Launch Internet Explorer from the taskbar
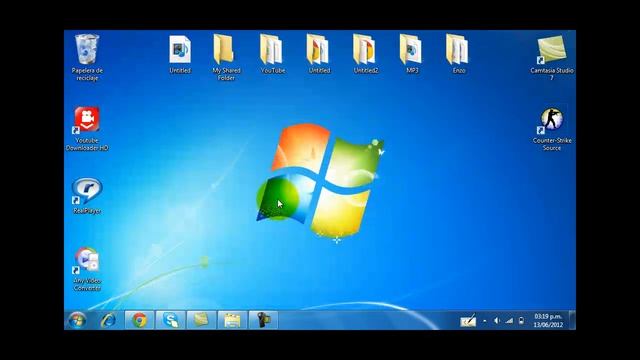This screenshot has width=640, height=360. [108, 320]
